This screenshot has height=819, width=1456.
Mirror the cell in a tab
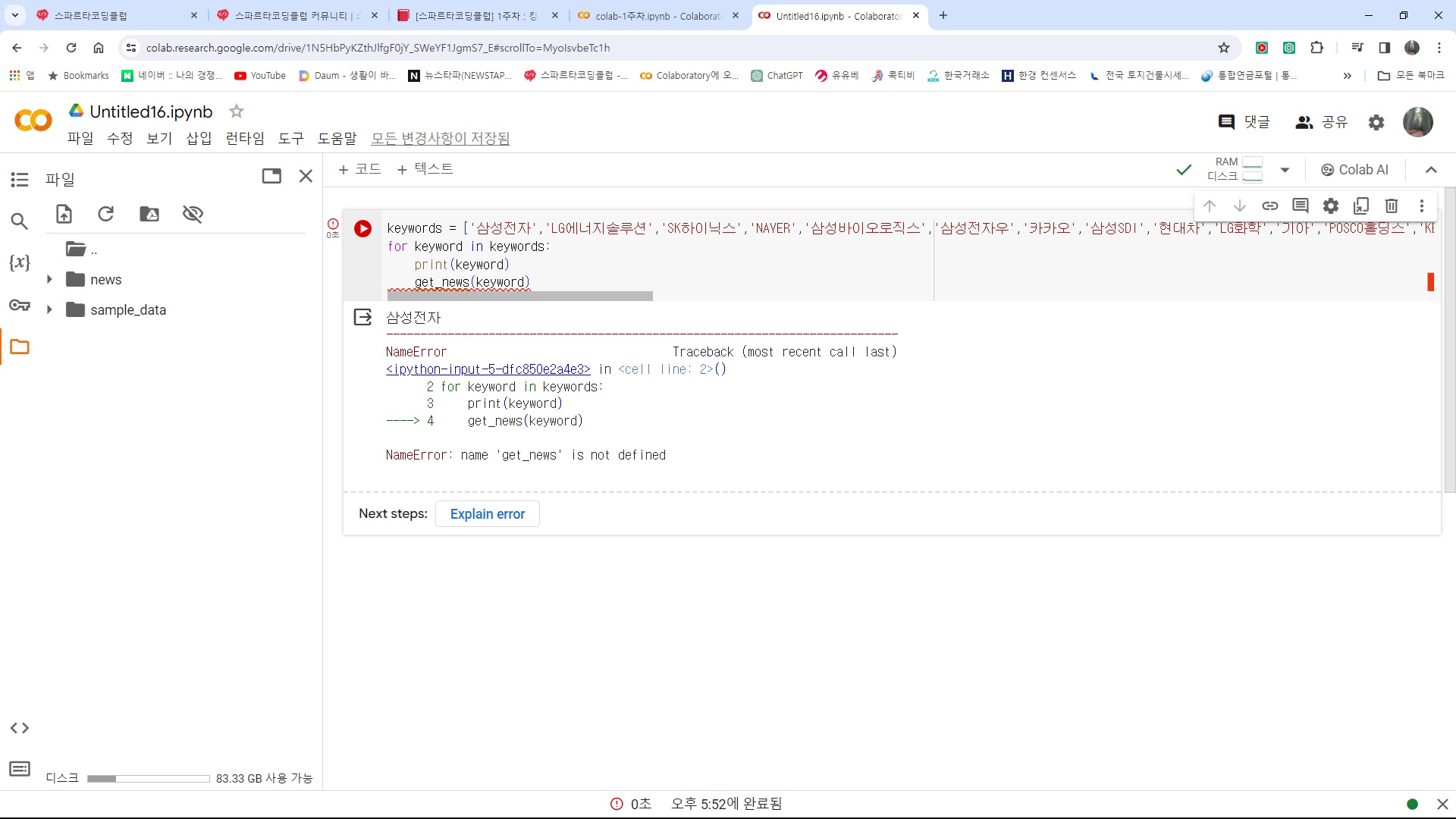pos(1361,206)
